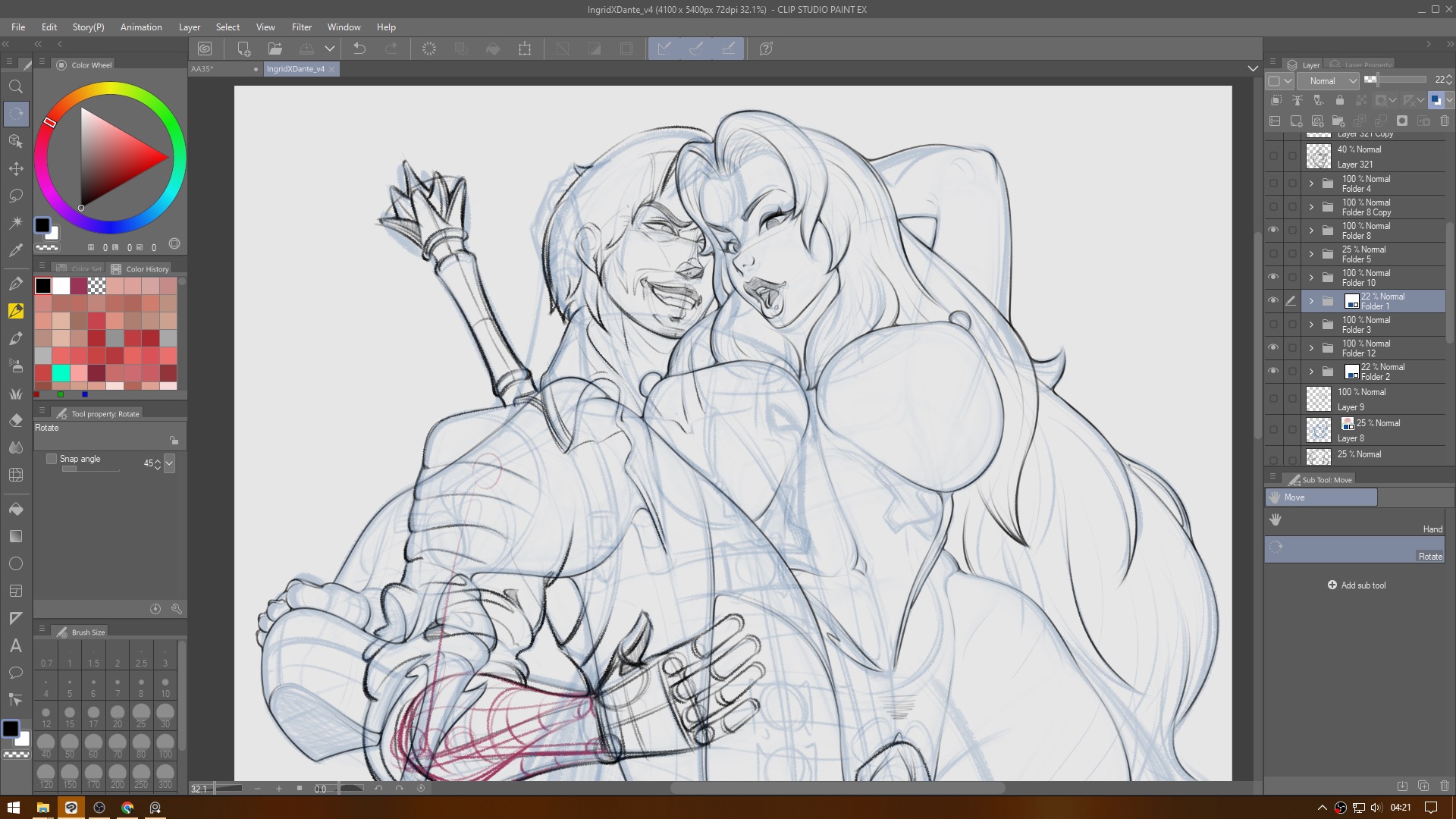Select the Fill bucket tool
This screenshot has height=819, width=1456.
16,509
